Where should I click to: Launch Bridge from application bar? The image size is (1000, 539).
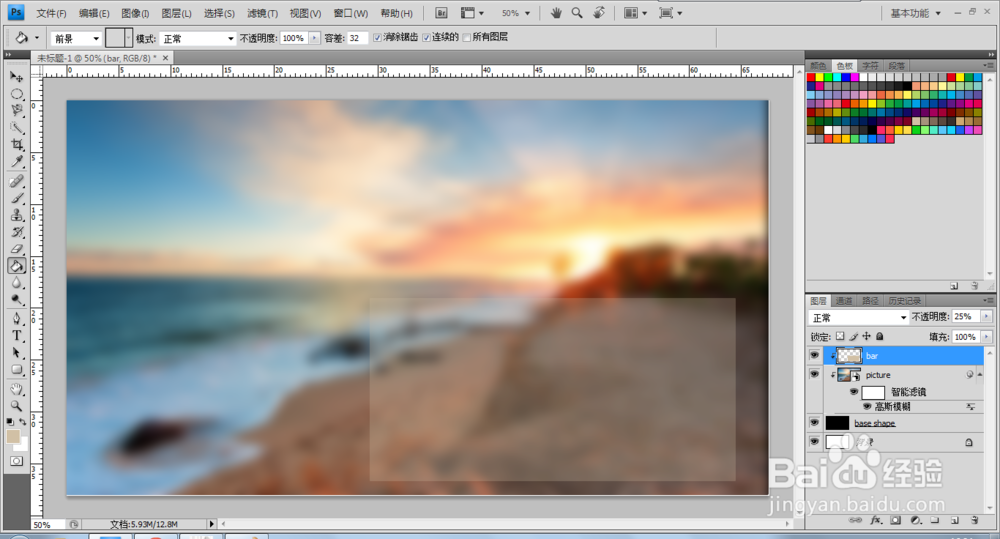(x=441, y=13)
